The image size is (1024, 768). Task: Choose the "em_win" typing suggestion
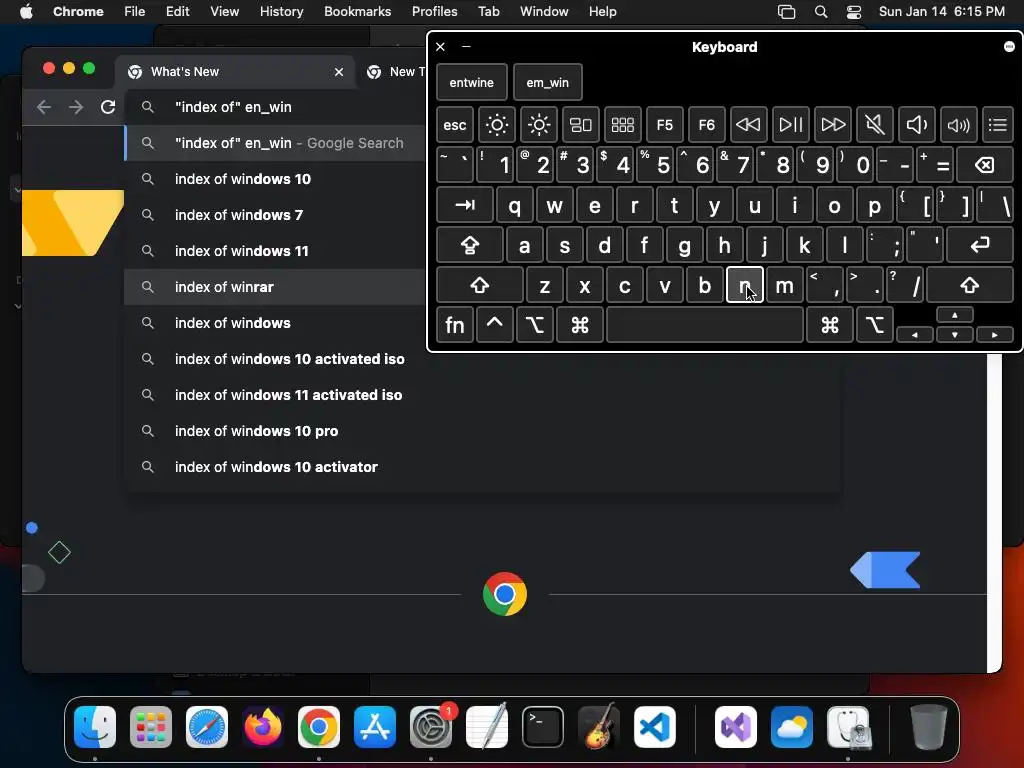(547, 83)
